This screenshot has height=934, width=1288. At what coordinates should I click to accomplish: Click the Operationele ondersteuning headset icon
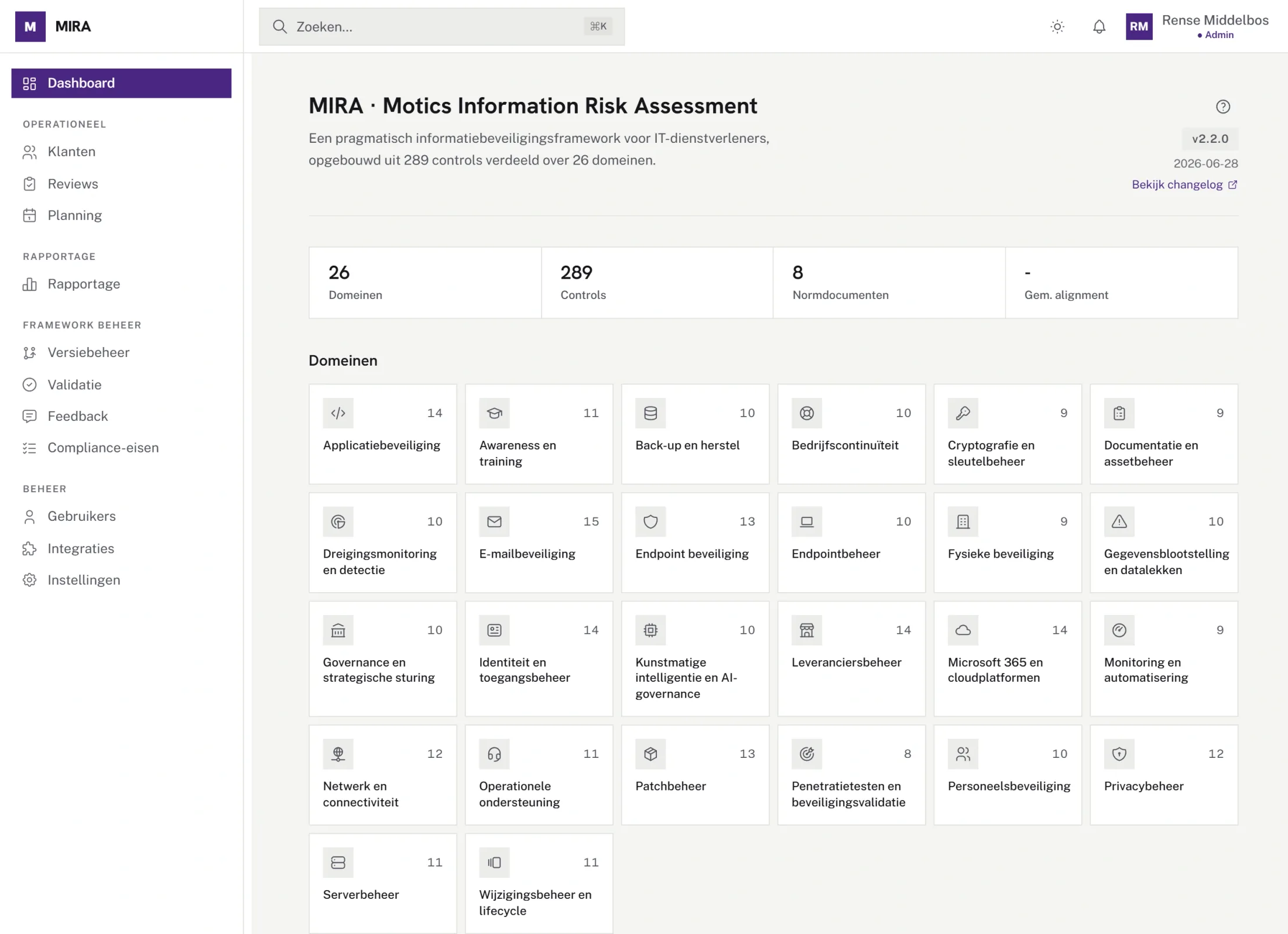pos(494,754)
